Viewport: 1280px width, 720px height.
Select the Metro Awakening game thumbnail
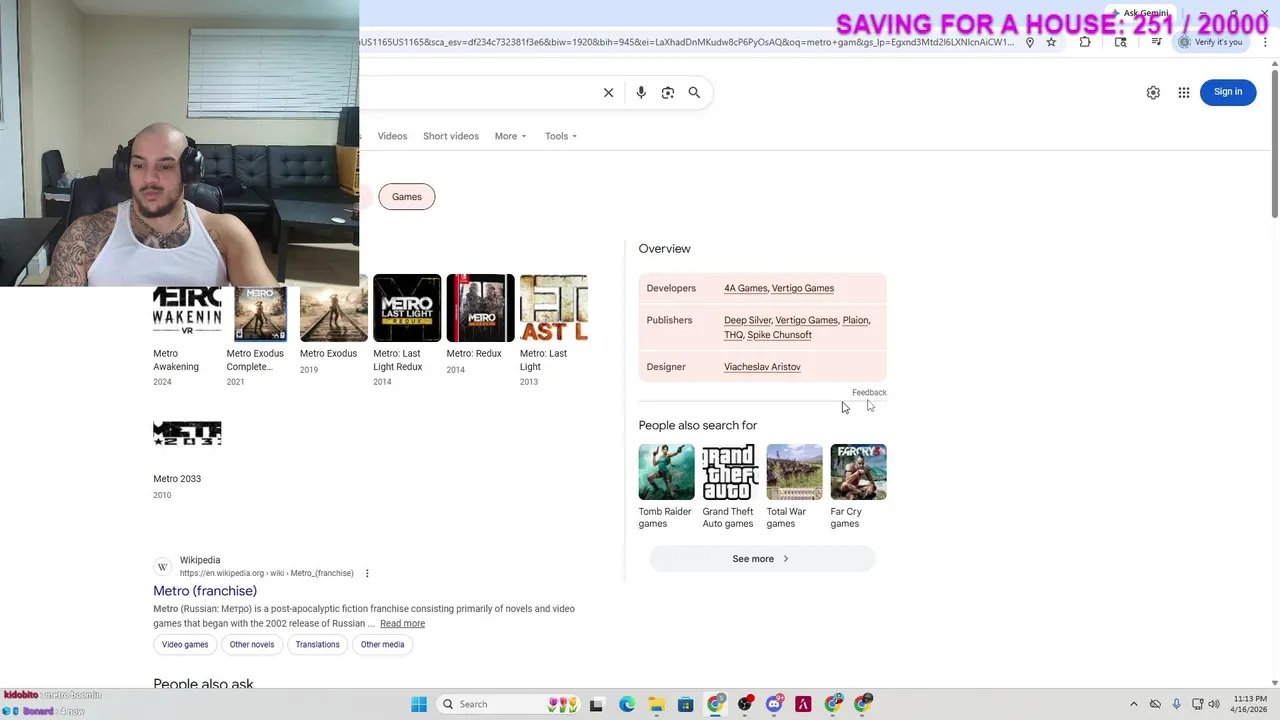[187, 313]
